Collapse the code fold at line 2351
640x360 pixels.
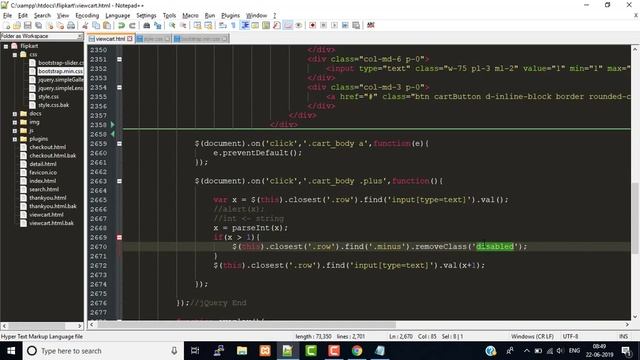119,60
